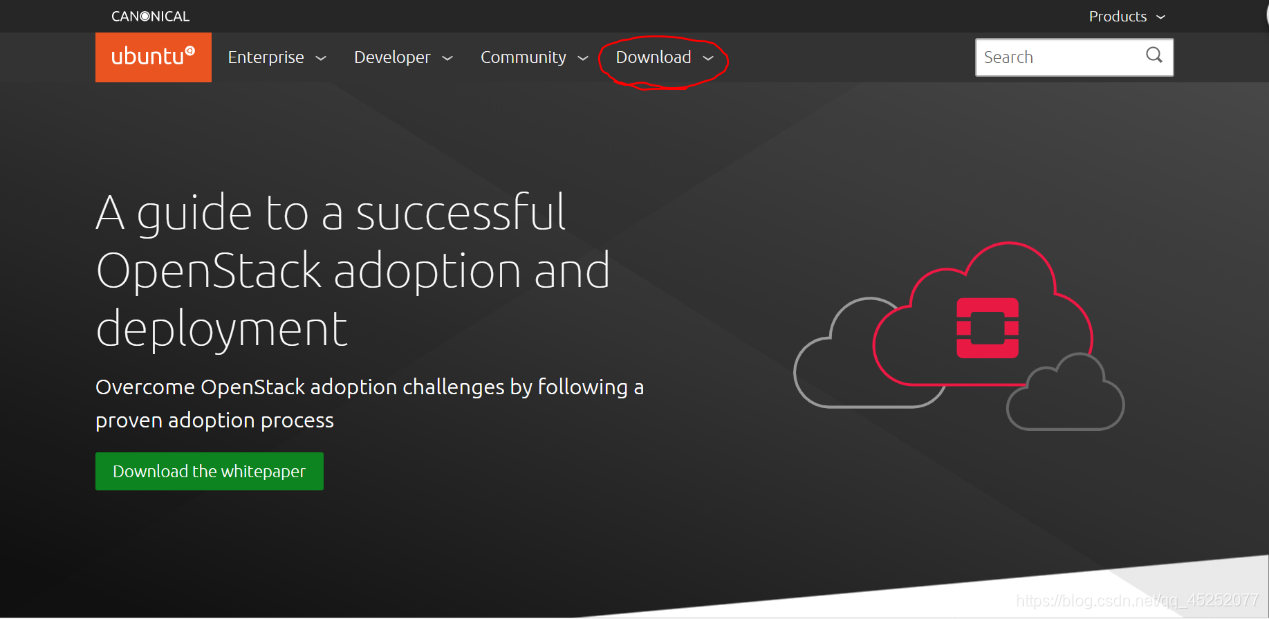The height and width of the screenshot is (619, 1269).
Task: Expand the chevron beside Enterprise
Action: [321, 58]
